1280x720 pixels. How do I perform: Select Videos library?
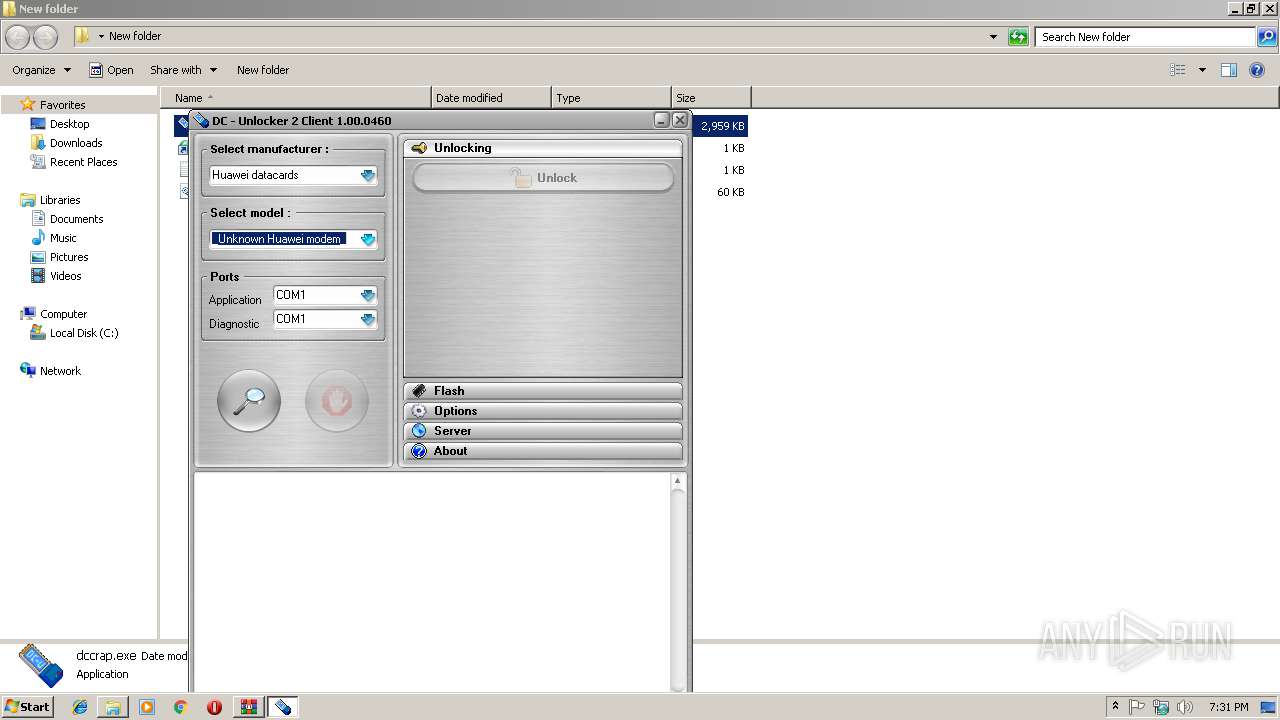(66, 276)
